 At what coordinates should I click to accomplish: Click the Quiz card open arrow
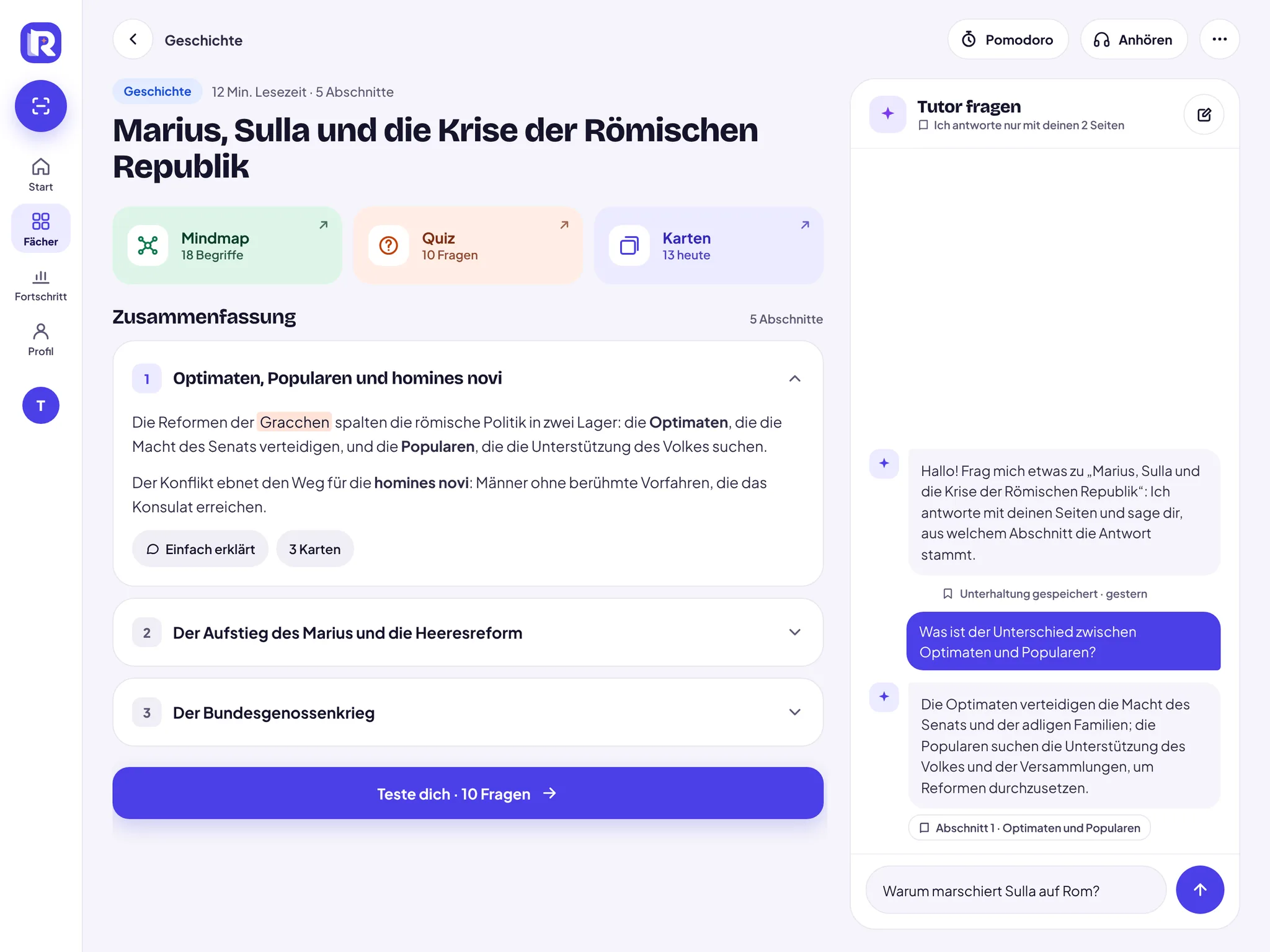(564, 225)
